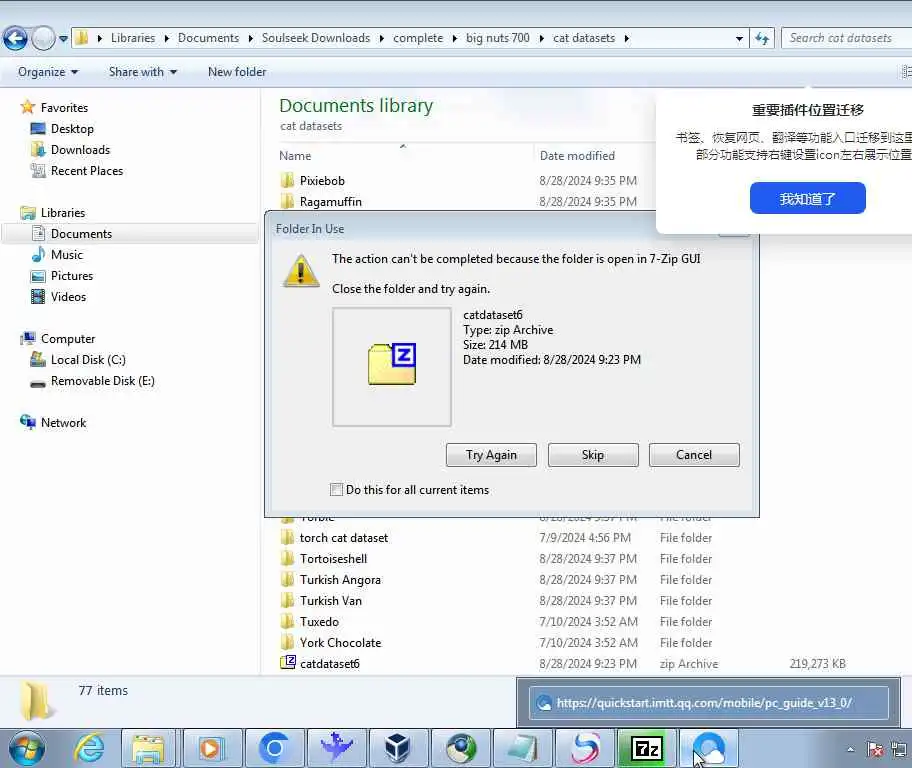
Task: Expand chevron after Documents in breadcrumb
Action: [250, 38]
